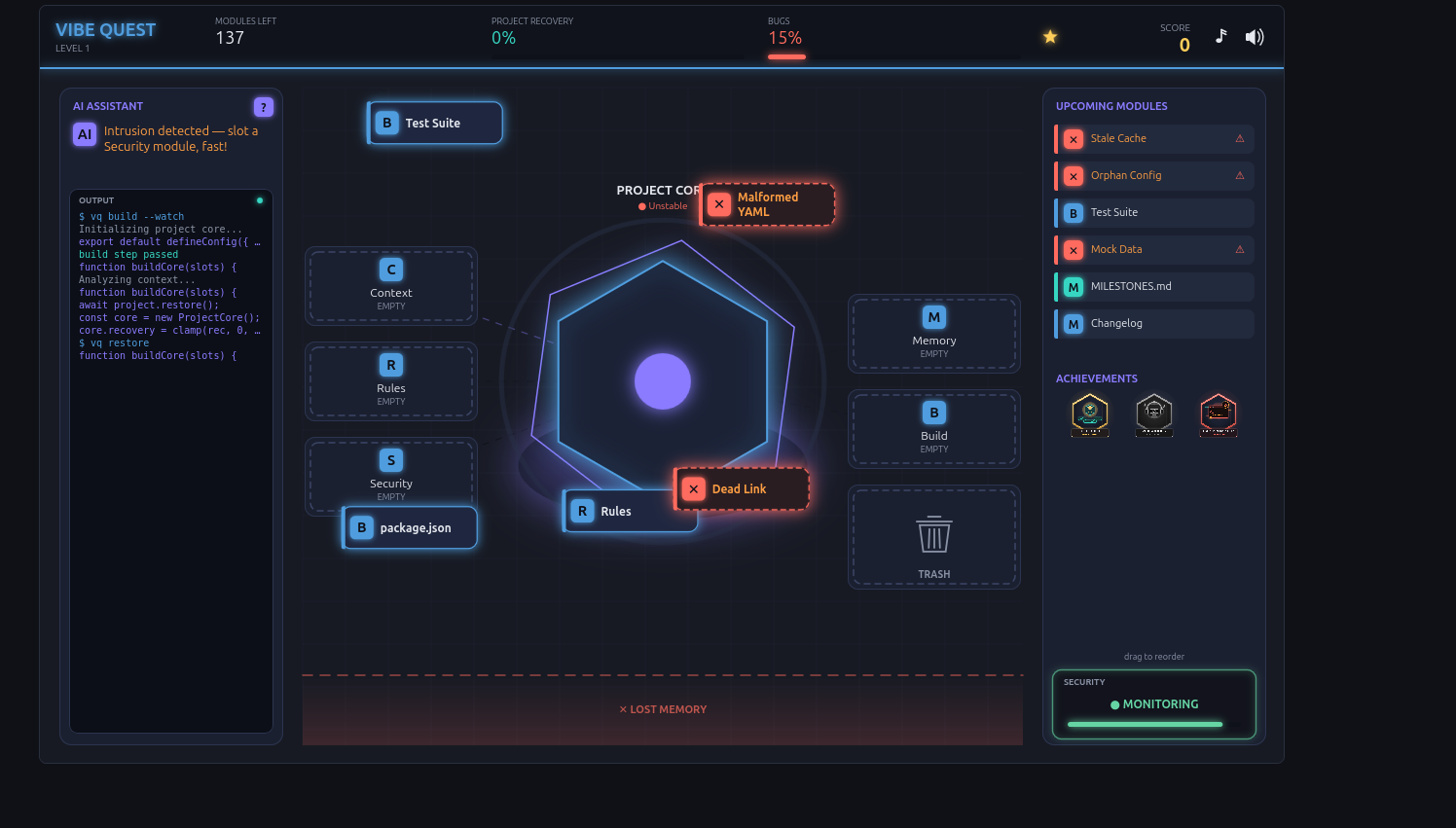The image size is (1456, 828).
Task: Click the Unstable core status label
Action: 663,206
